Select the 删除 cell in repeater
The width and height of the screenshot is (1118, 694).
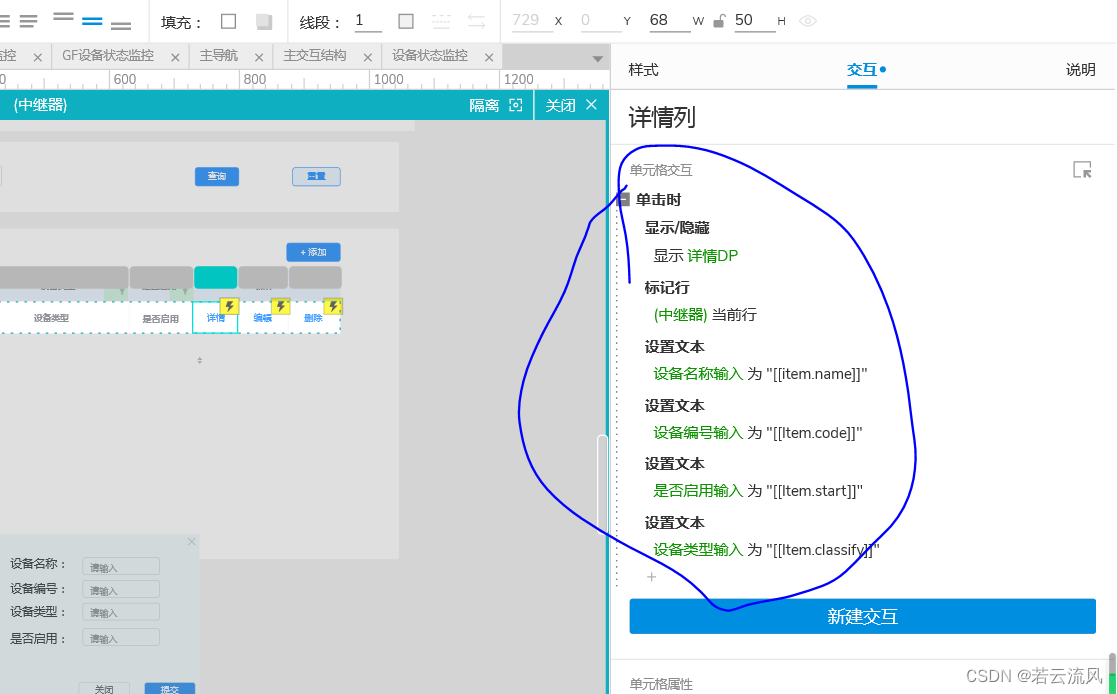[x=314, y=317]
